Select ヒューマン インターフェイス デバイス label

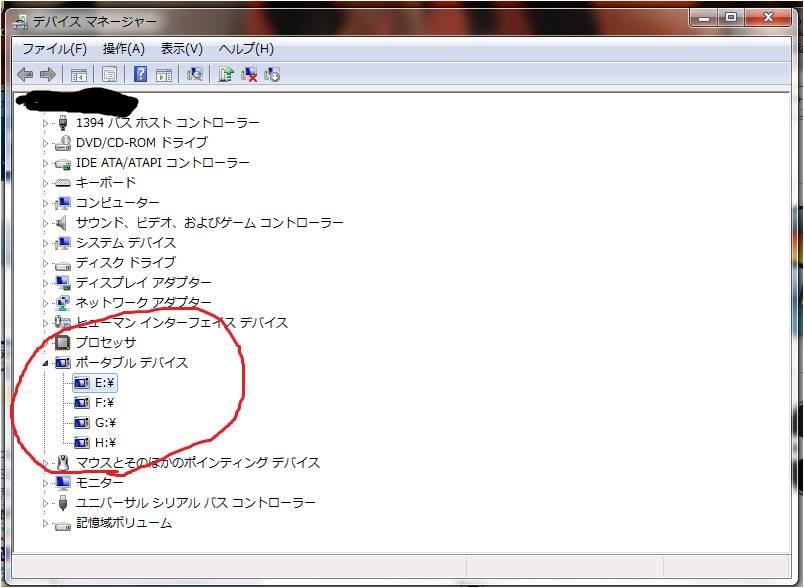point(182,323)
